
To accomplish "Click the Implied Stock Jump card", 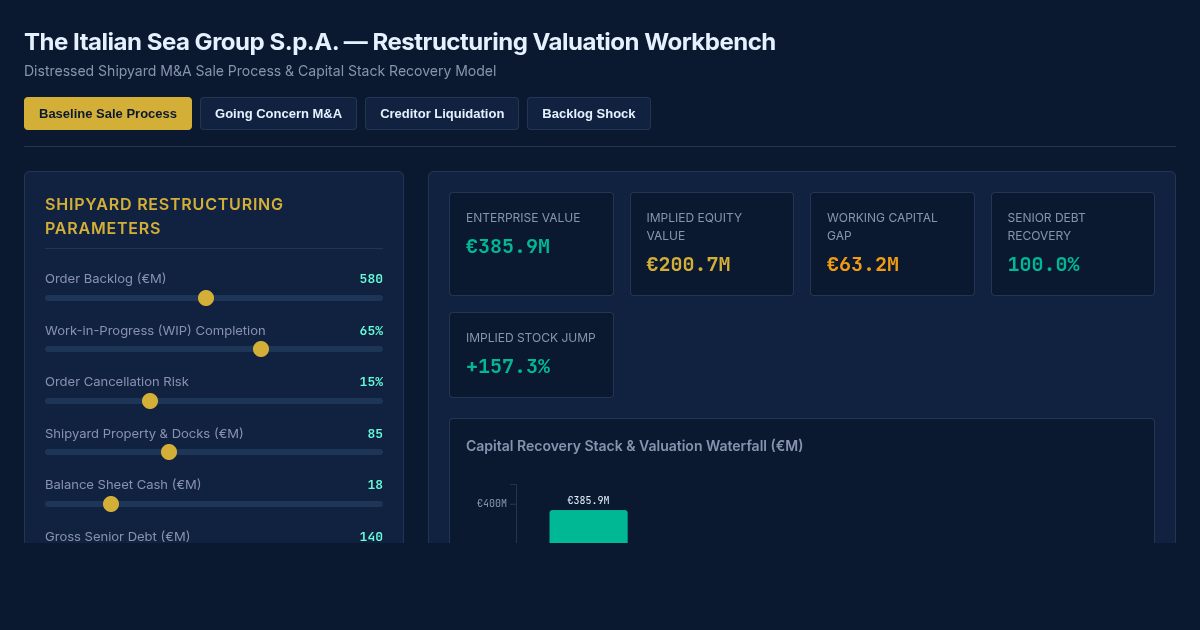I will [x=531, y=355].
